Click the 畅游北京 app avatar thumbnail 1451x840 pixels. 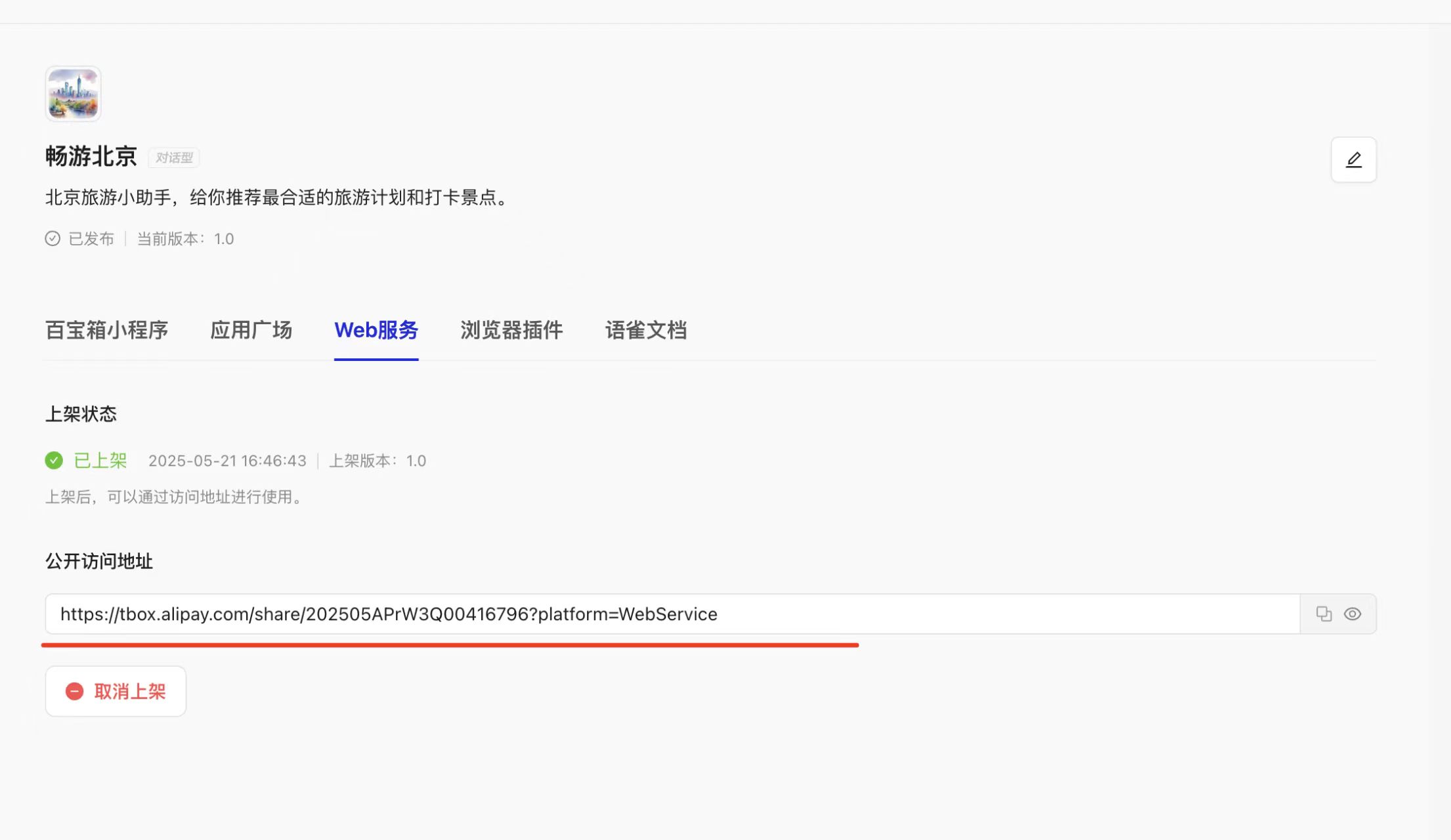[73, 93]
